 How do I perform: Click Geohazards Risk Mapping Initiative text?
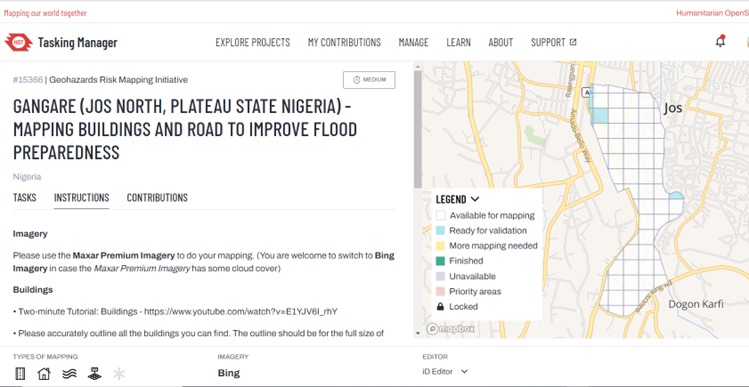118,80
